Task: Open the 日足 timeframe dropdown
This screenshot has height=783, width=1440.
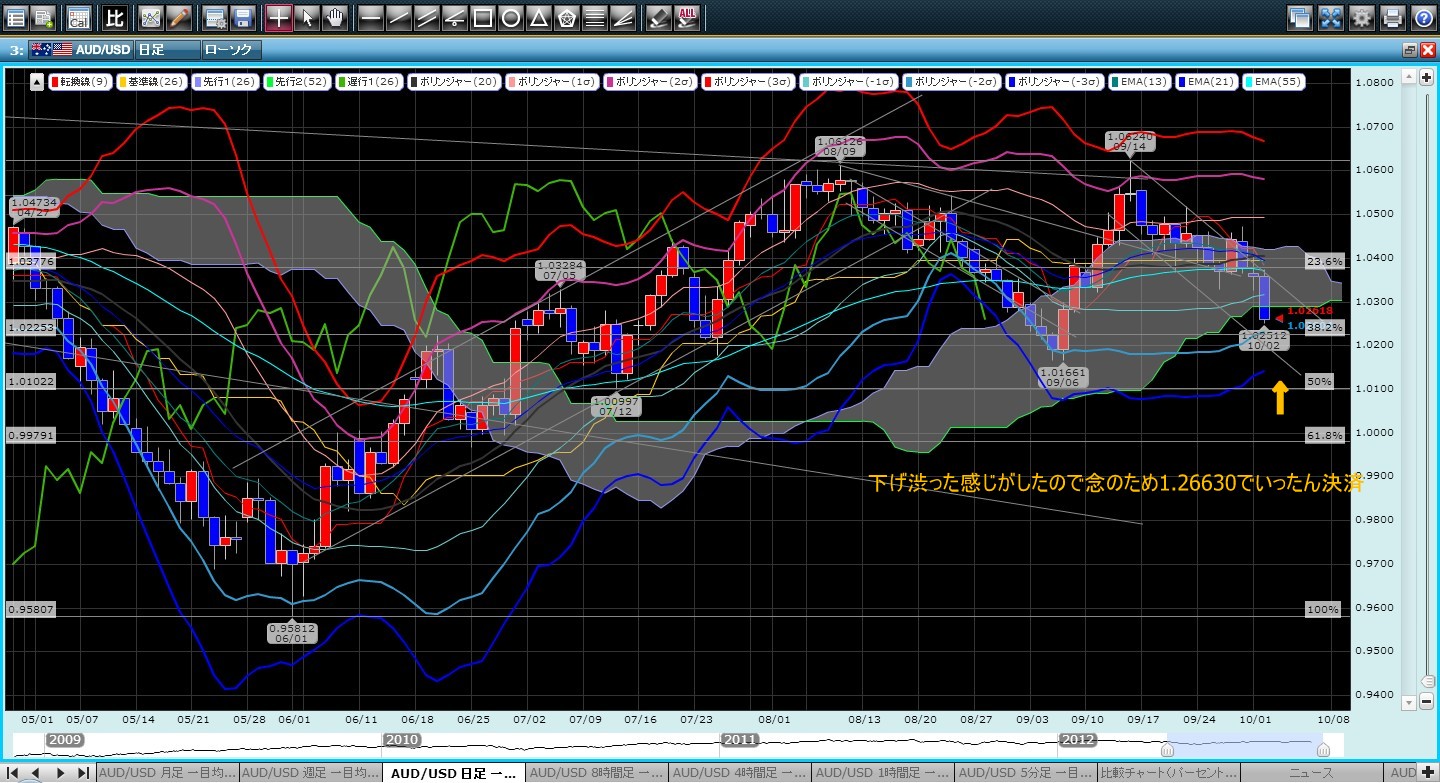Action: pos(165,49)
